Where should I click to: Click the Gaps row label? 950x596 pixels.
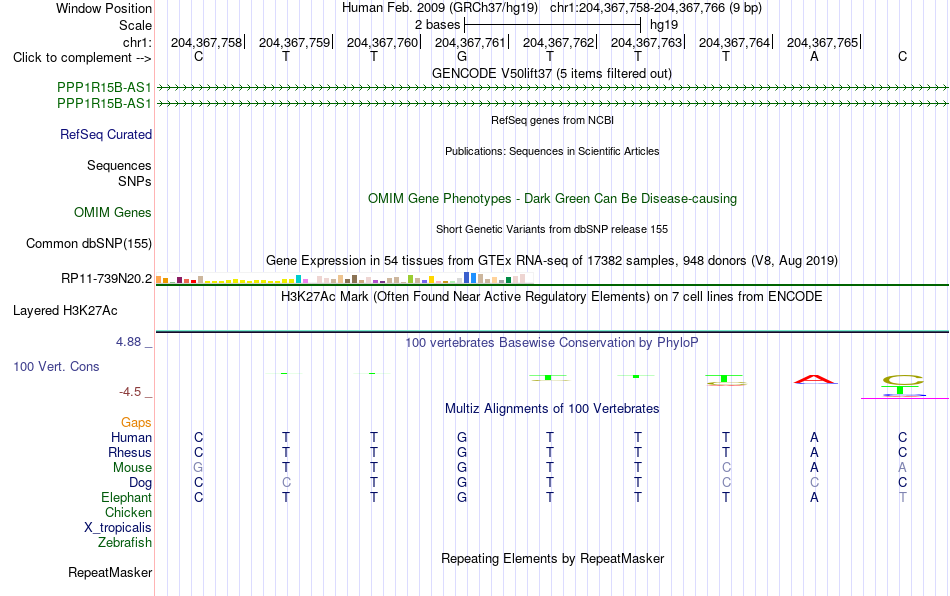point(136,422)
